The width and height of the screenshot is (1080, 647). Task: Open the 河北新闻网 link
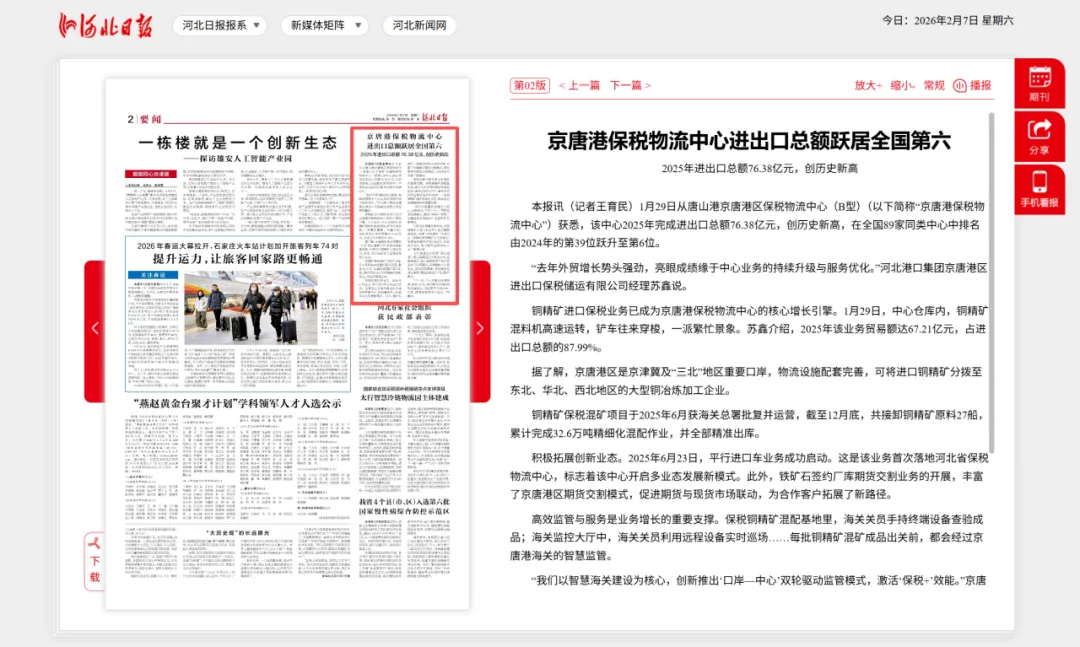(x=419, y=25)
